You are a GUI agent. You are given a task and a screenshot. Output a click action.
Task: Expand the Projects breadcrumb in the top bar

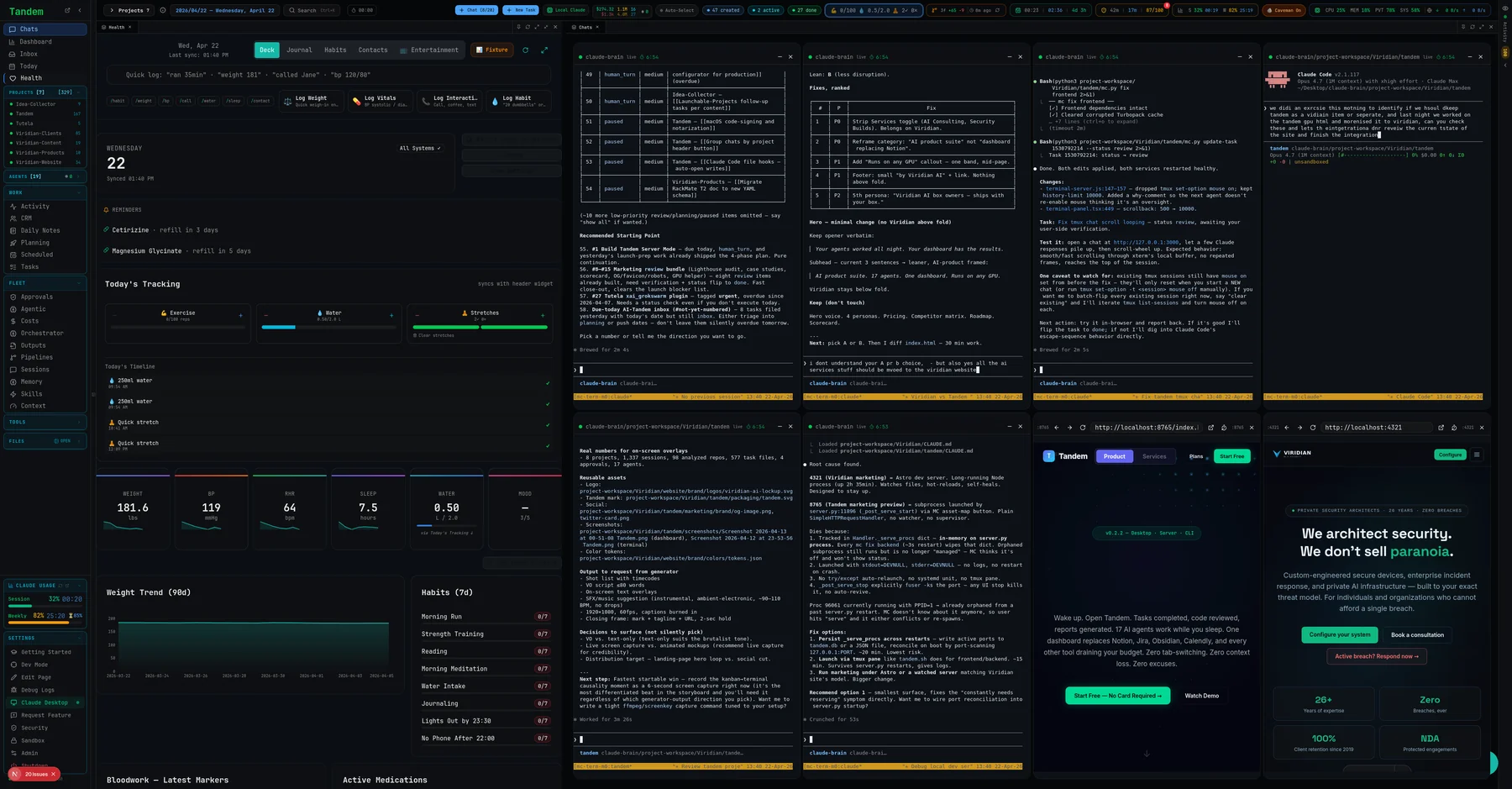[129, 10]
